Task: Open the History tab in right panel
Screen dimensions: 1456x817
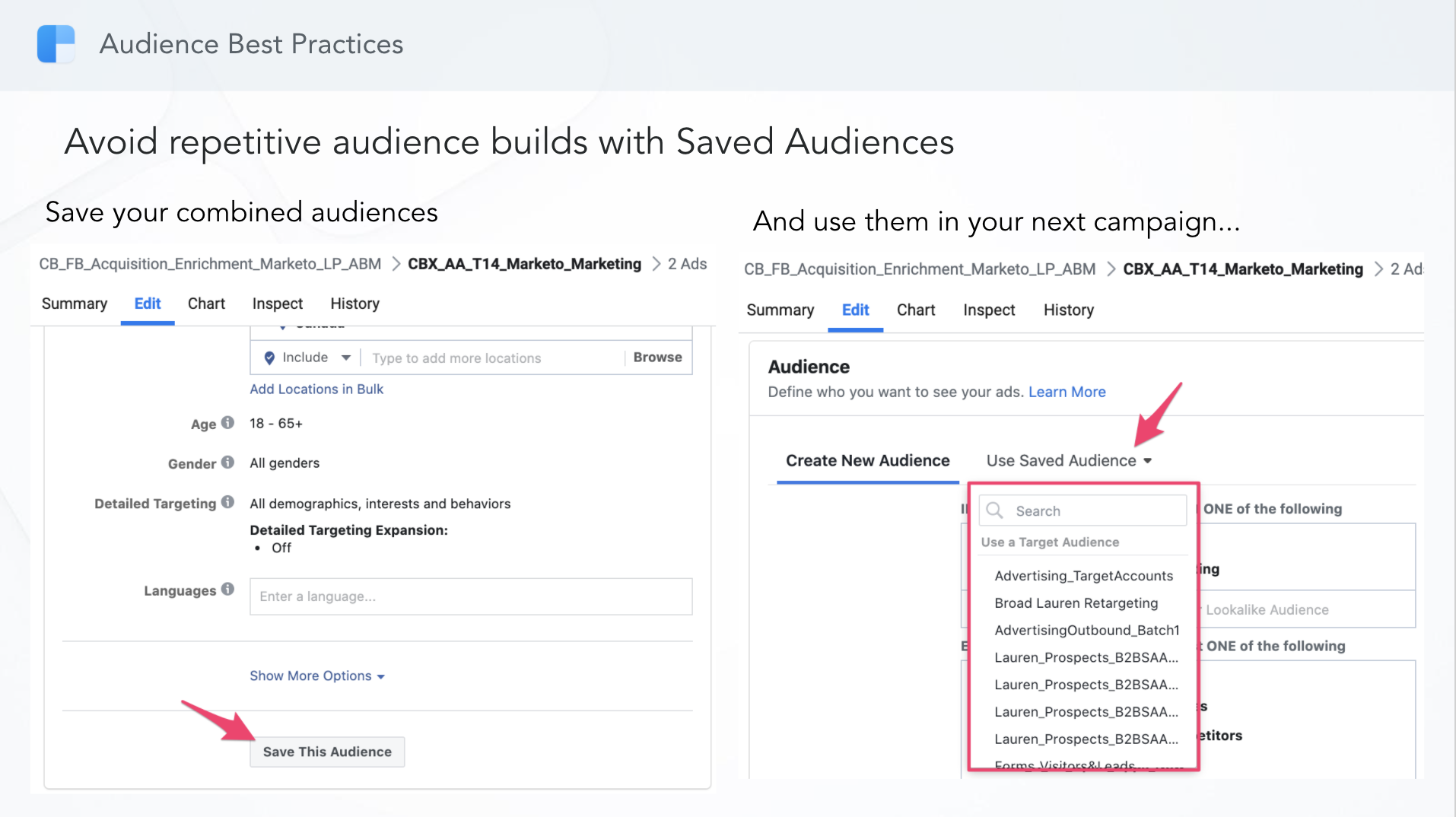Action: (1068, 310)
